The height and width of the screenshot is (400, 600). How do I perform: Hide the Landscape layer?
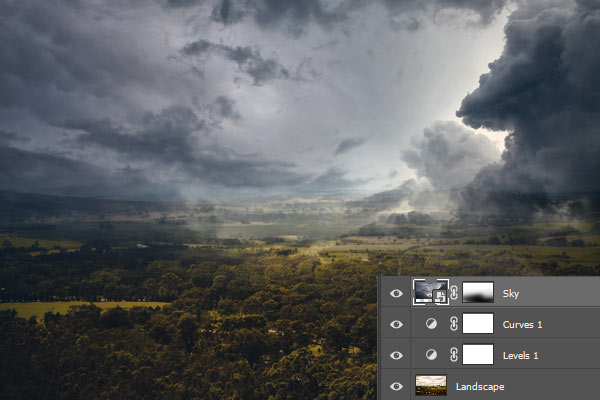click(x=396, y=387)
